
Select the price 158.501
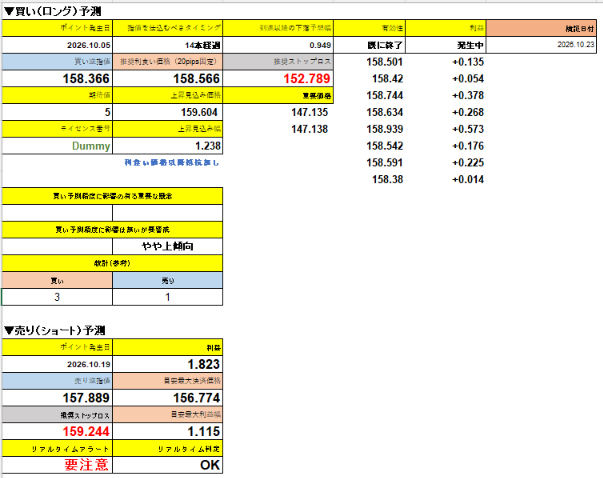click(x=384, y=62)
